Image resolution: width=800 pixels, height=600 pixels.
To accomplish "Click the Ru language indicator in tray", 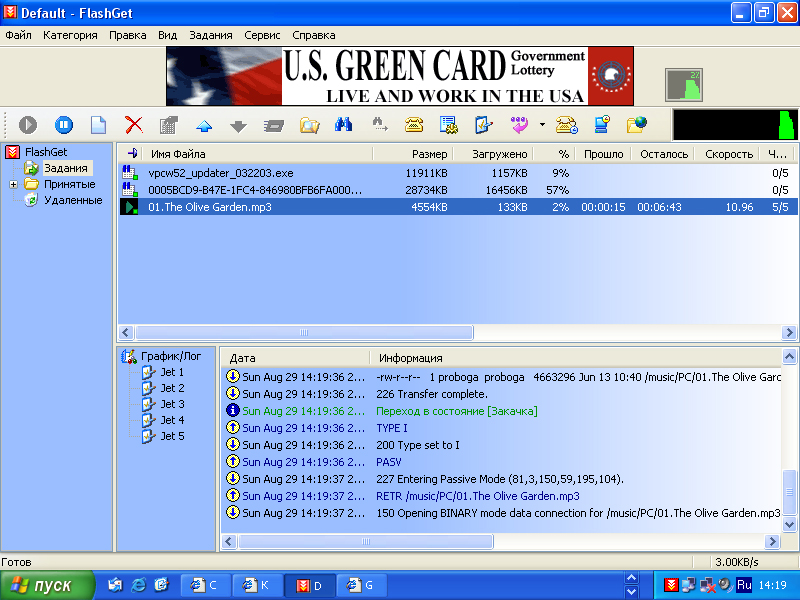I will 744,585.
